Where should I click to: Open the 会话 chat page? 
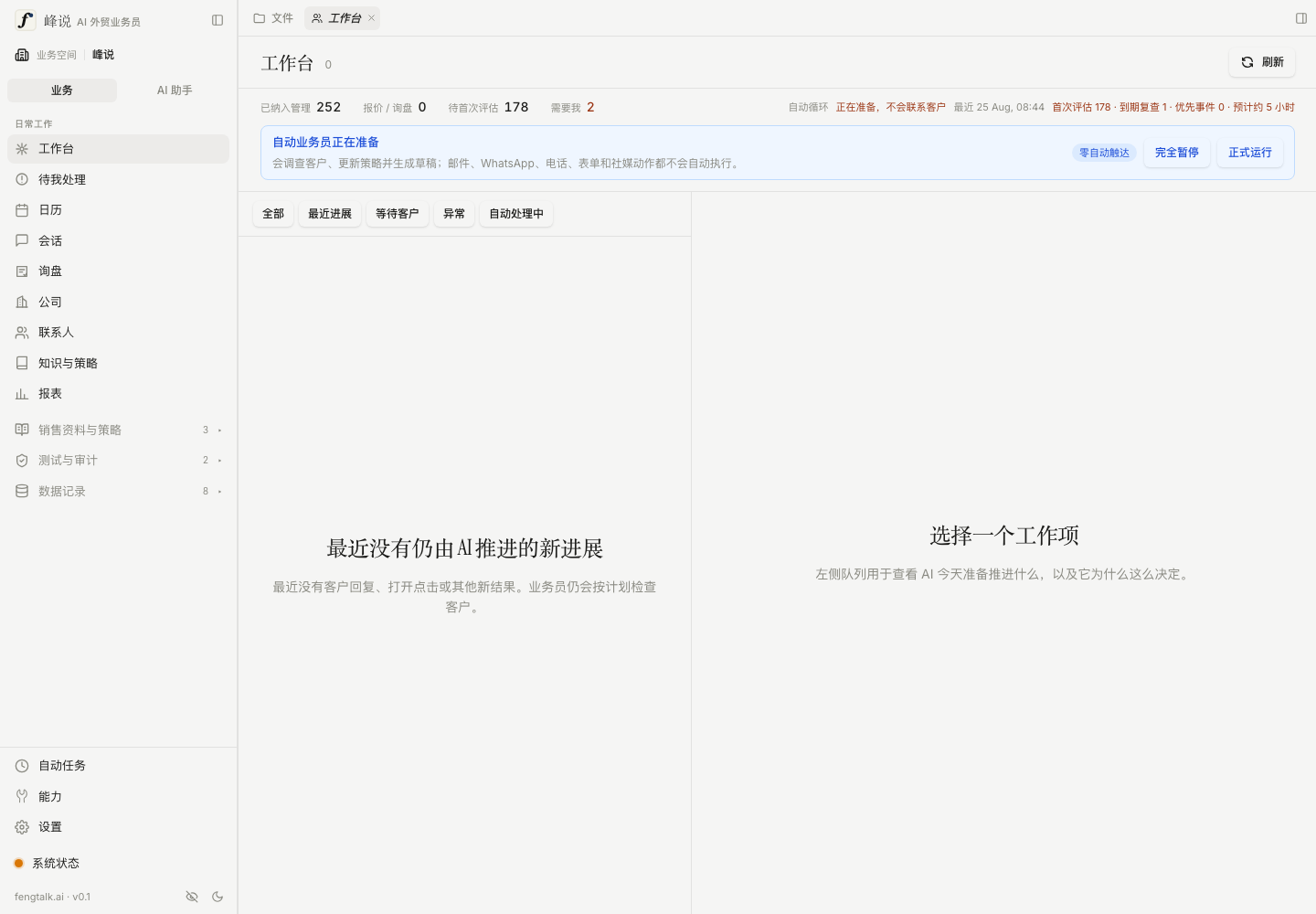pos(118,241)
